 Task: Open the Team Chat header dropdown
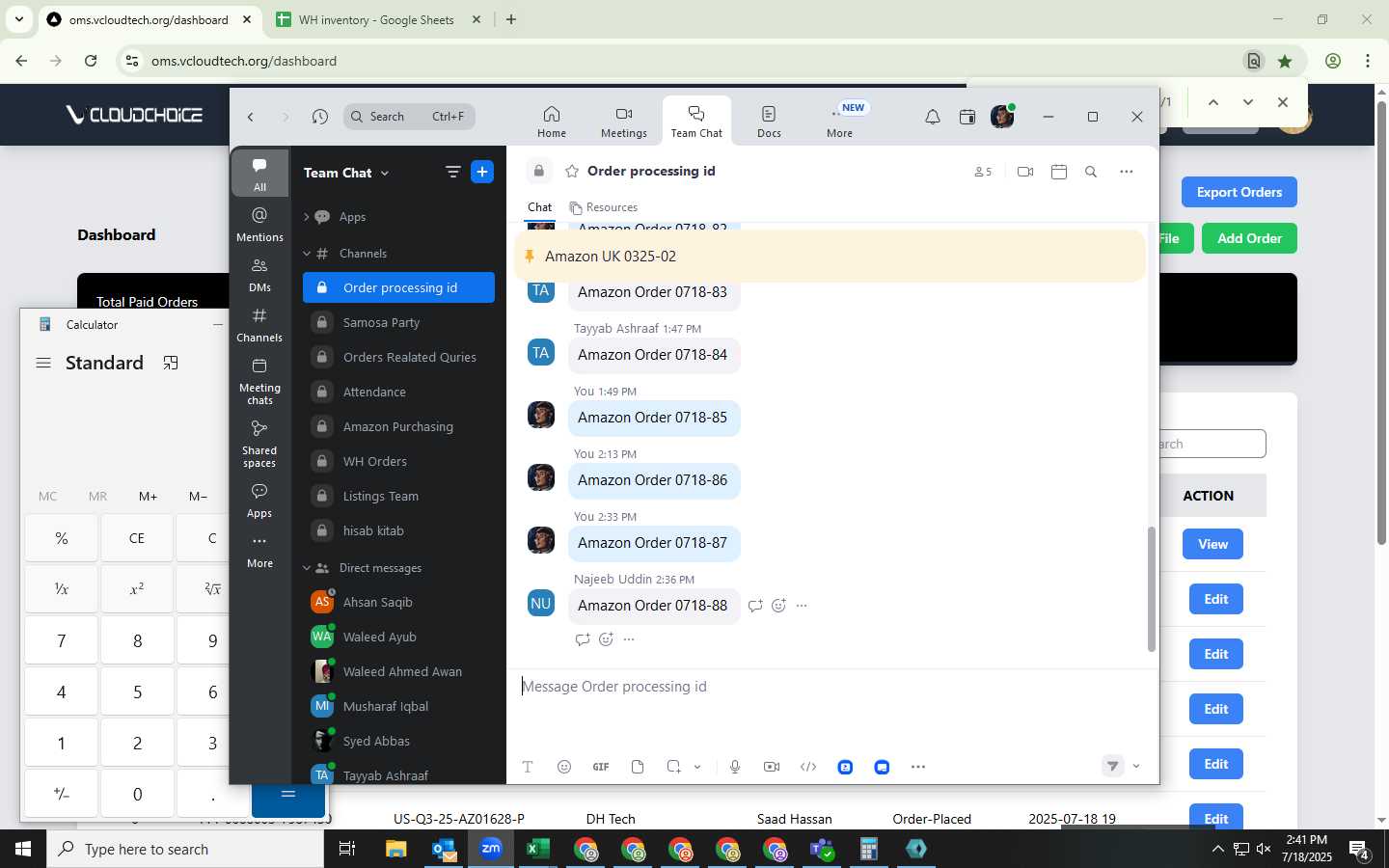point(346,173)
